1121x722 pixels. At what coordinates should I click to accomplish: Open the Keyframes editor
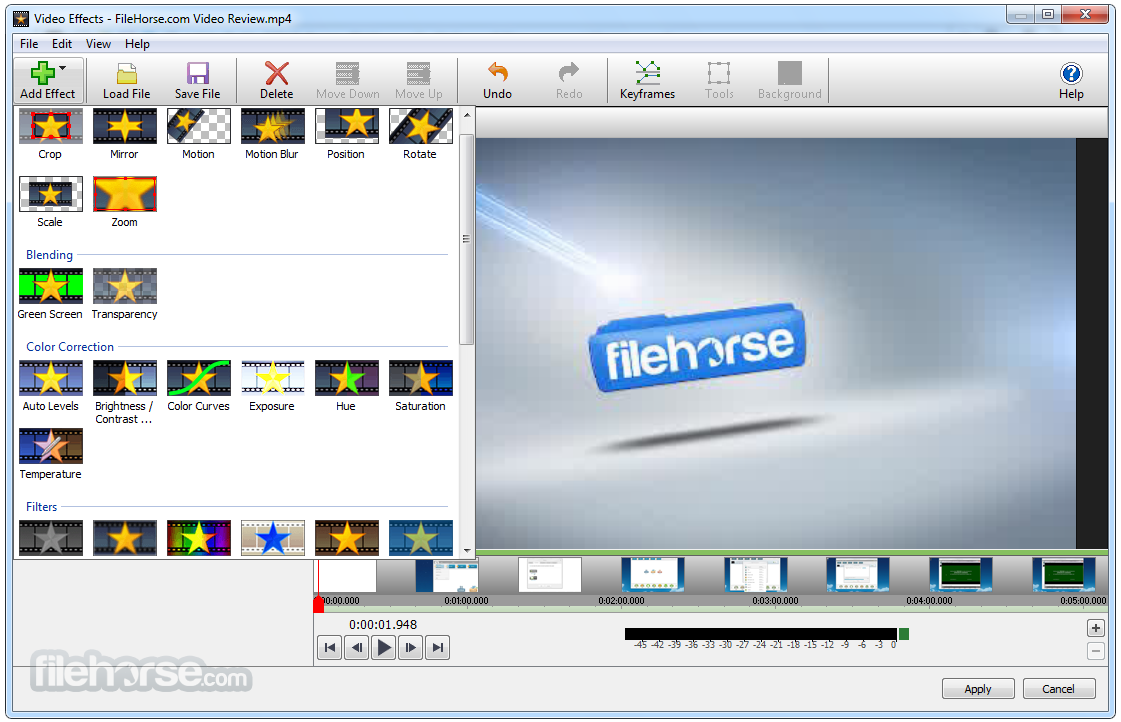(x=647, y=80)
